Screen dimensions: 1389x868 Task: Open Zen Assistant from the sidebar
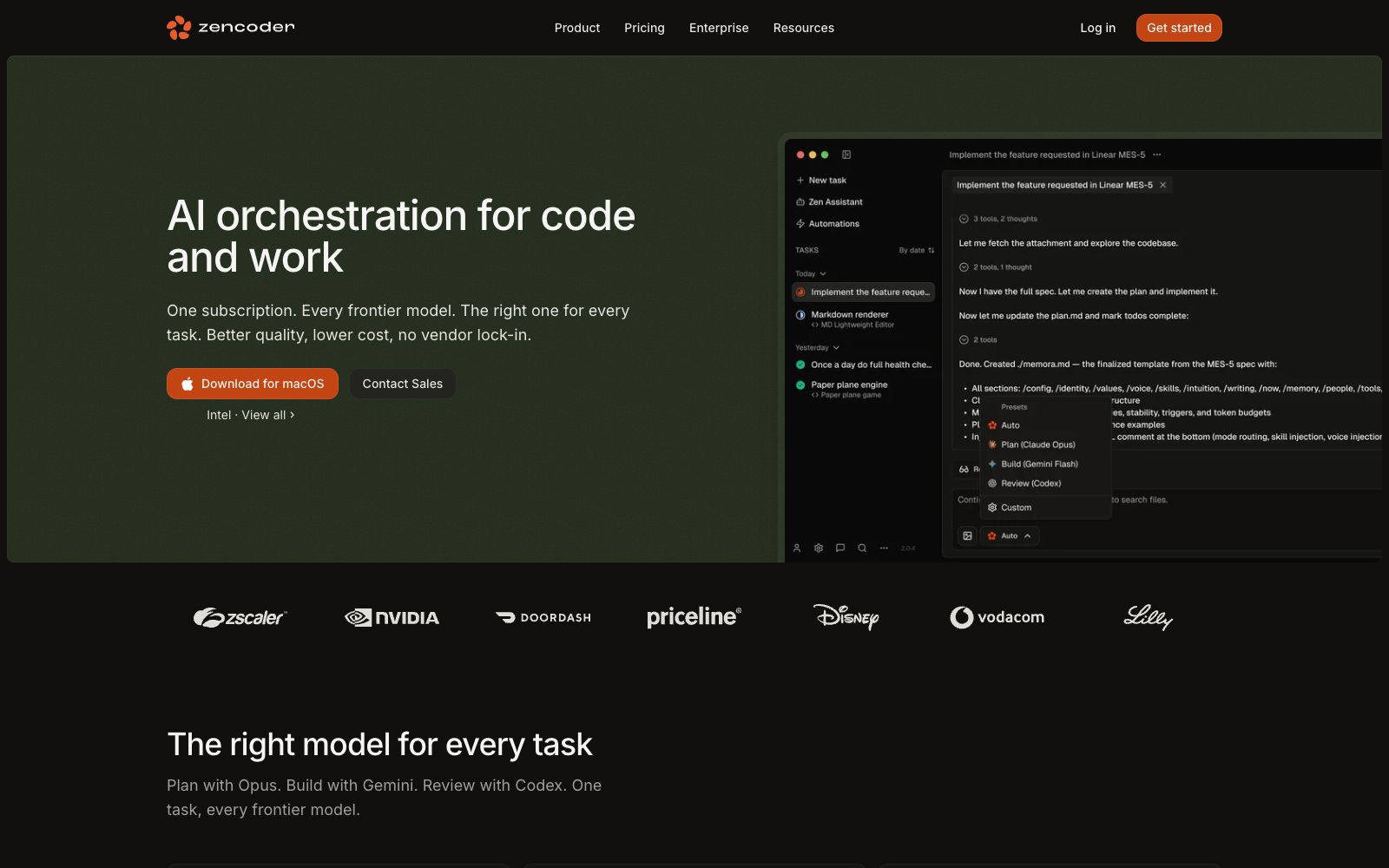coord(829,202)
